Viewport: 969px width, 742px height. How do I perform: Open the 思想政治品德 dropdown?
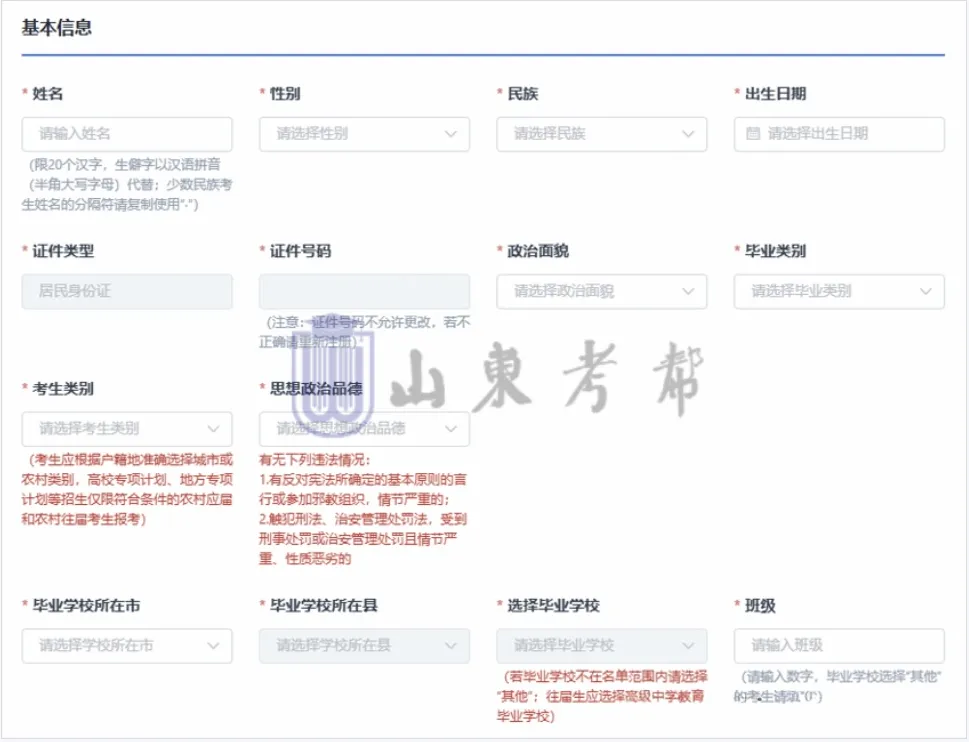click(364, 429)
